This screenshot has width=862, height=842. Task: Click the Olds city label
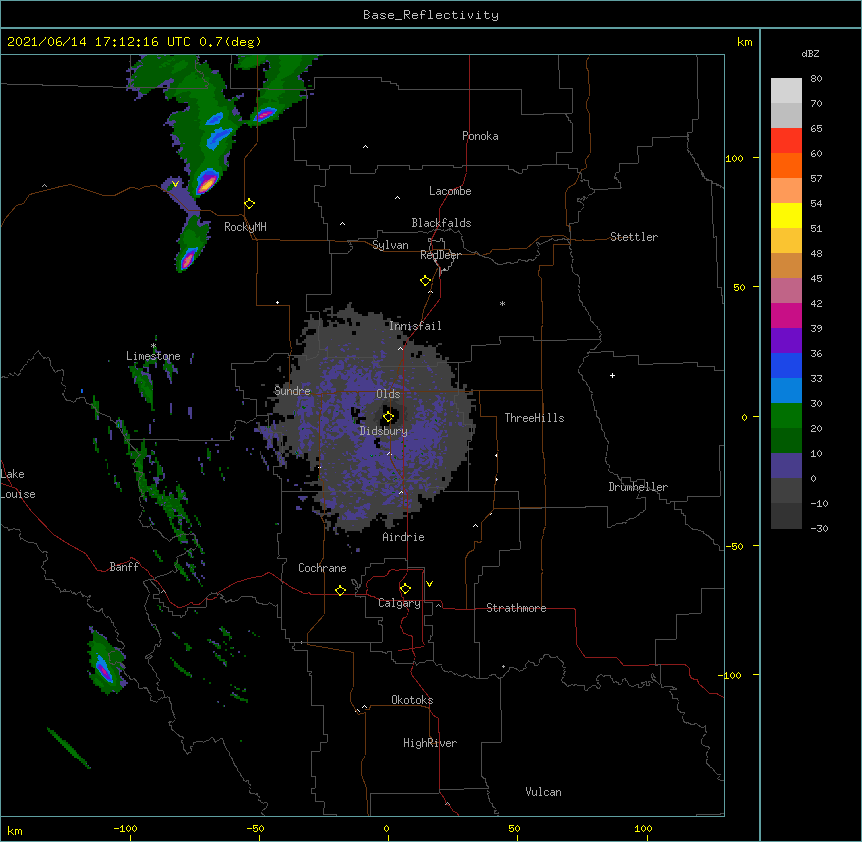tap(388, 394)
